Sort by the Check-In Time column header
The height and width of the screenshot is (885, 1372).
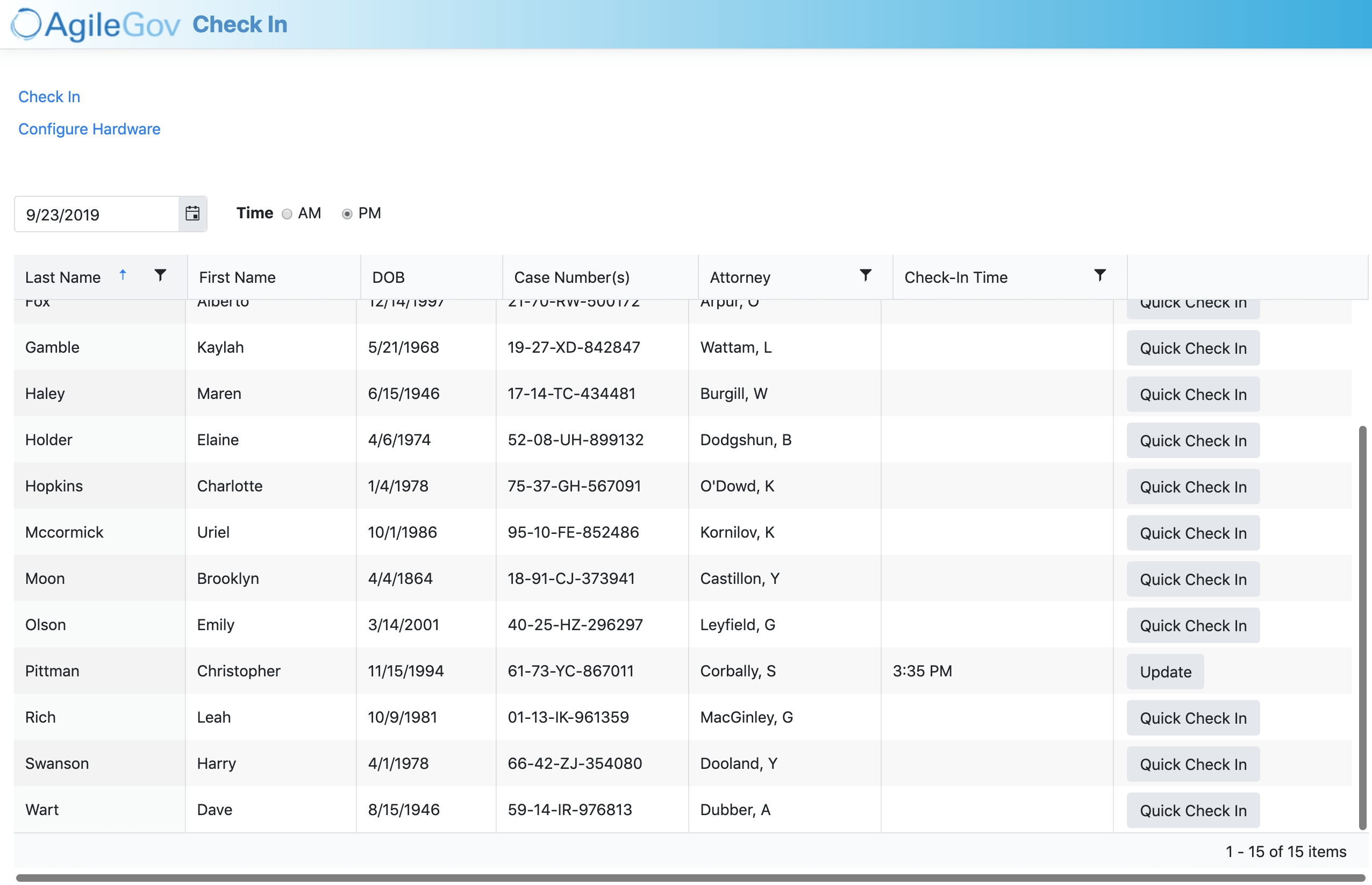tap(956, 277)
